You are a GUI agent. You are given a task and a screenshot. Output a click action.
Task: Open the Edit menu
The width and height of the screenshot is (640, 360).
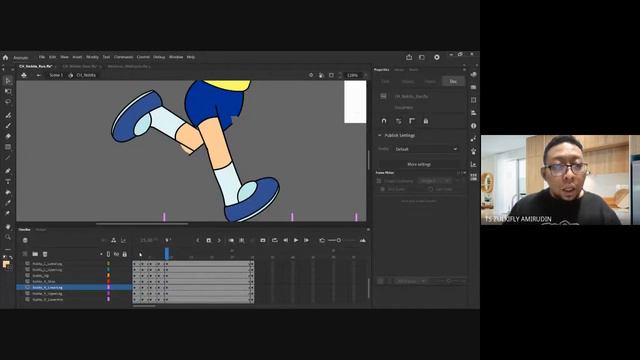(x=53, y=57)
